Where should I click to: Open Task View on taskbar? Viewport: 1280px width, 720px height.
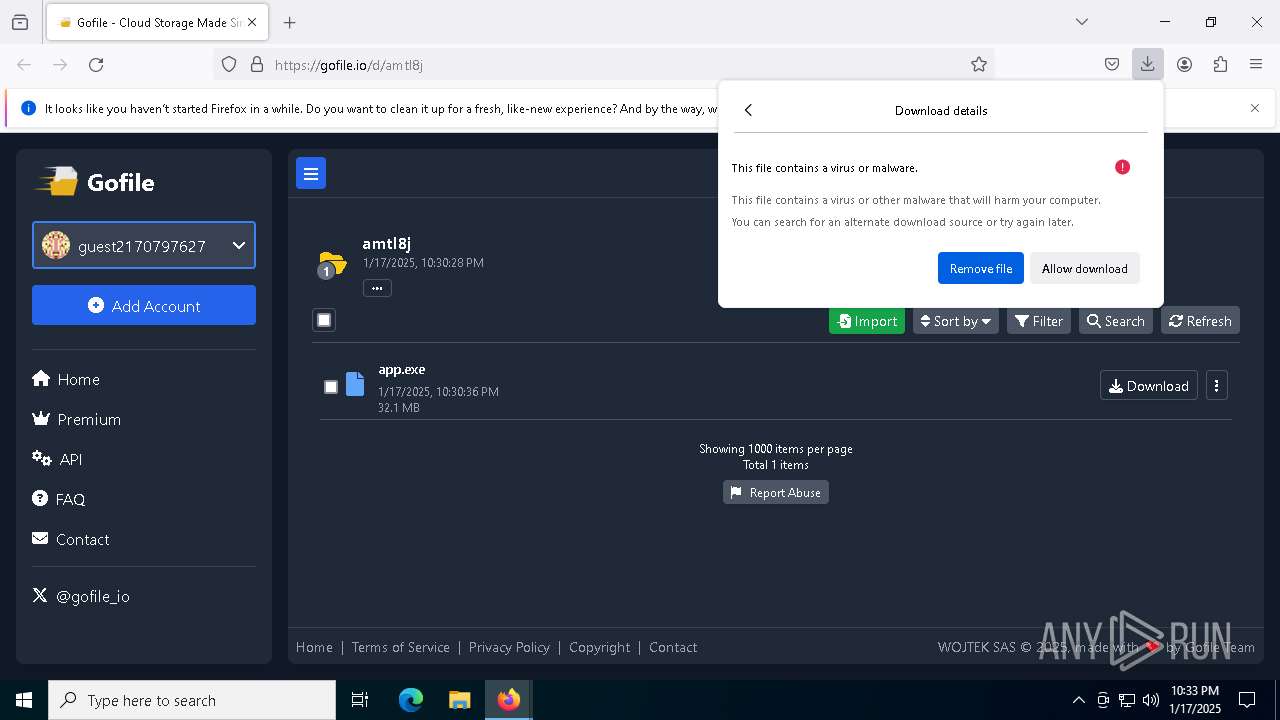(x=360, y=700)
